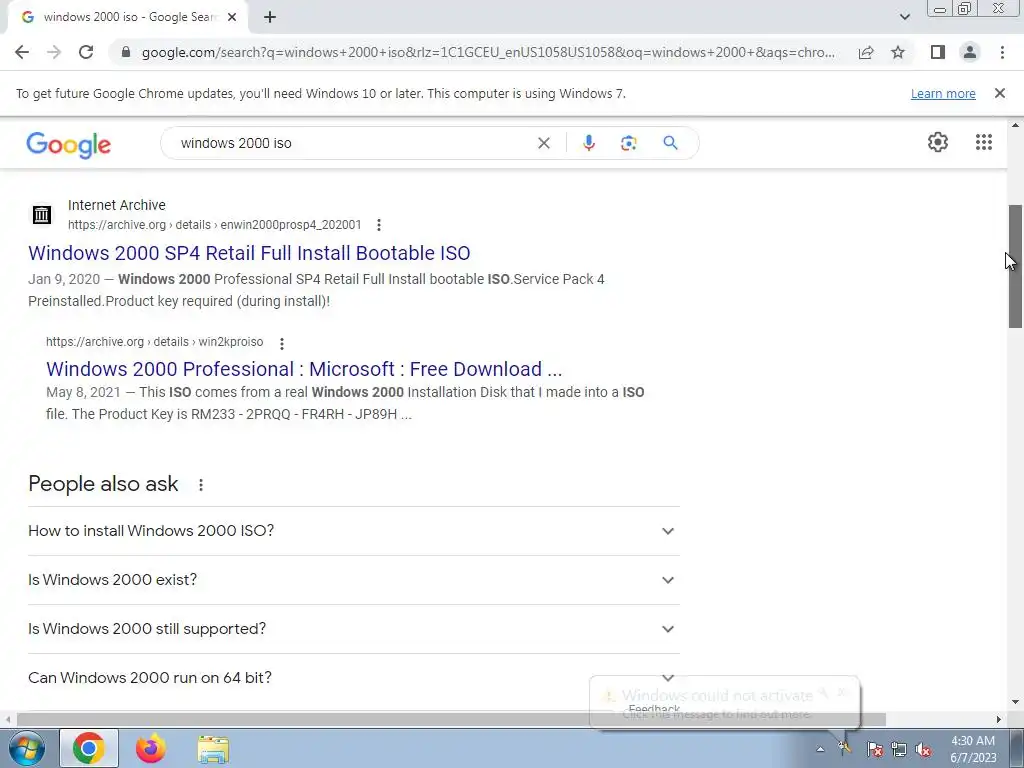Clear the search box text
Viewport: 1024px width, 768px height.
[543, 143]
